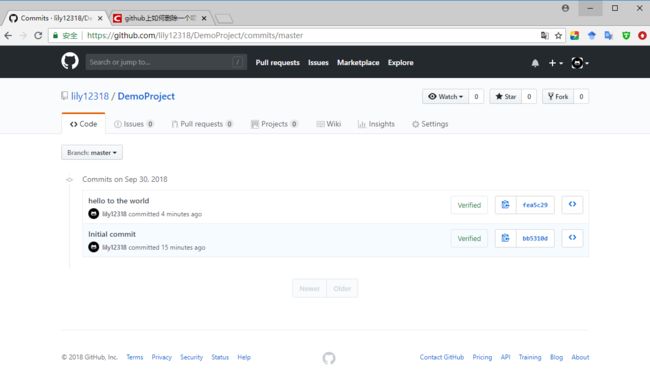Open Explore in the top navigation
650x375 pixels.
(400, 63)
